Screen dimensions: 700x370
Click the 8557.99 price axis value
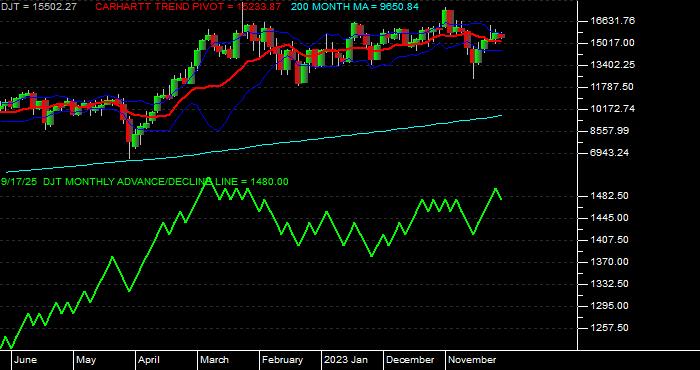pyautogui.click(x=609, y=131)
